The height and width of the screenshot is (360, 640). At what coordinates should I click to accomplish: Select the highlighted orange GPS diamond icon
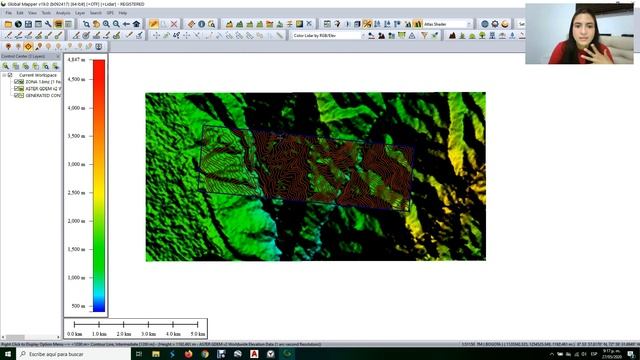coord(28,47)
